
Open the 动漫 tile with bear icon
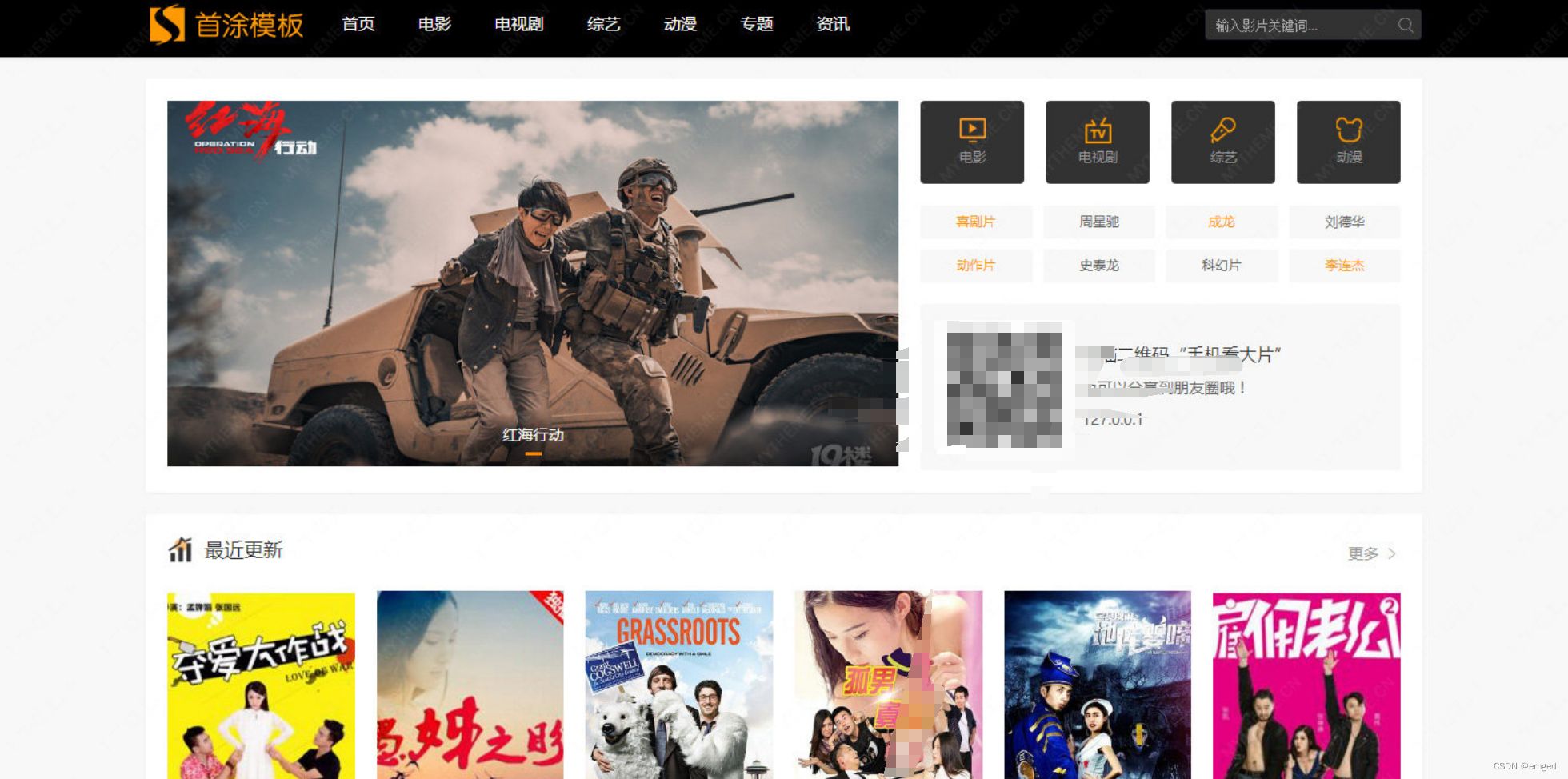(x=1349, y=142)
